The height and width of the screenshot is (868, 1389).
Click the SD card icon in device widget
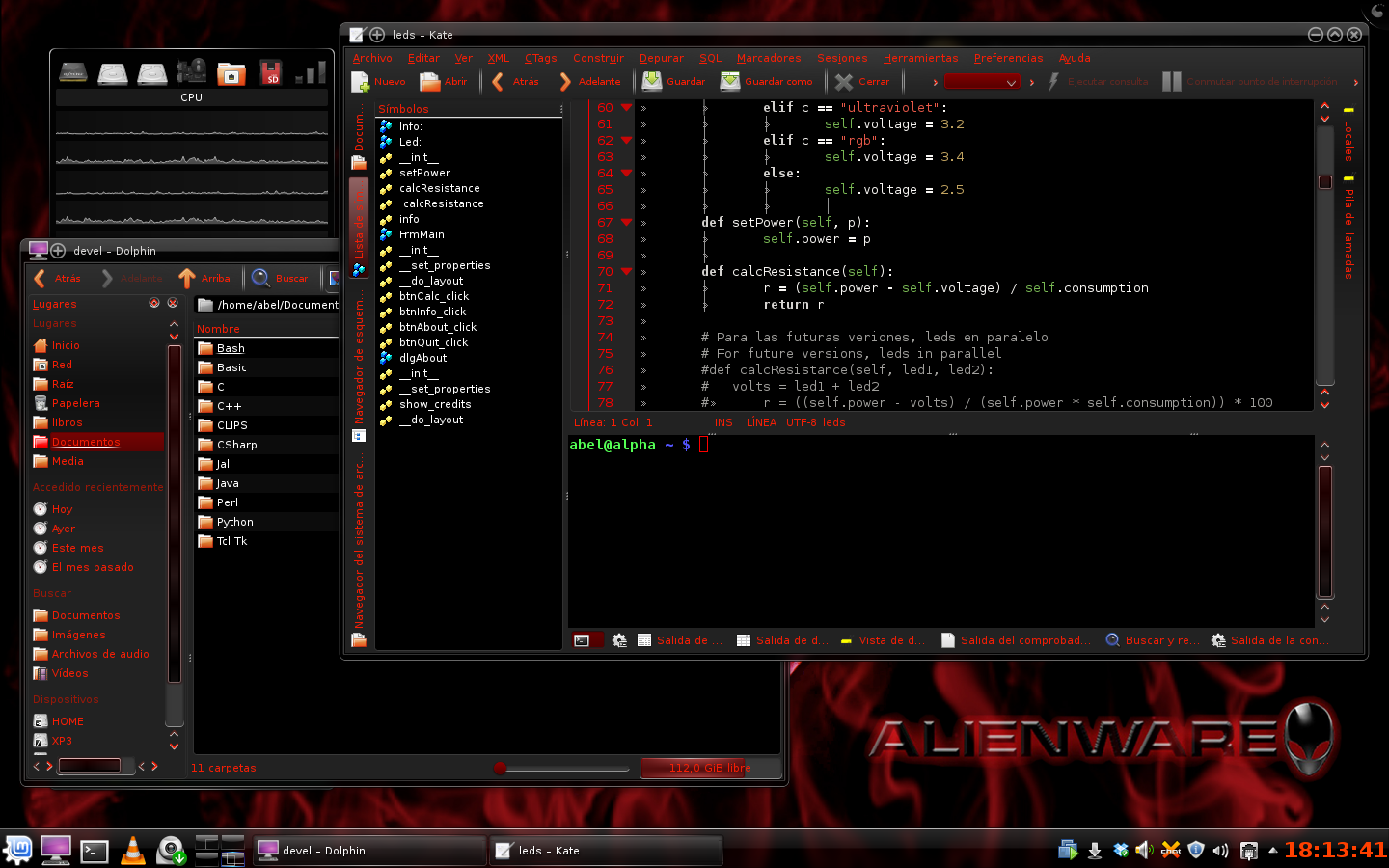click(x=271, y=72)
